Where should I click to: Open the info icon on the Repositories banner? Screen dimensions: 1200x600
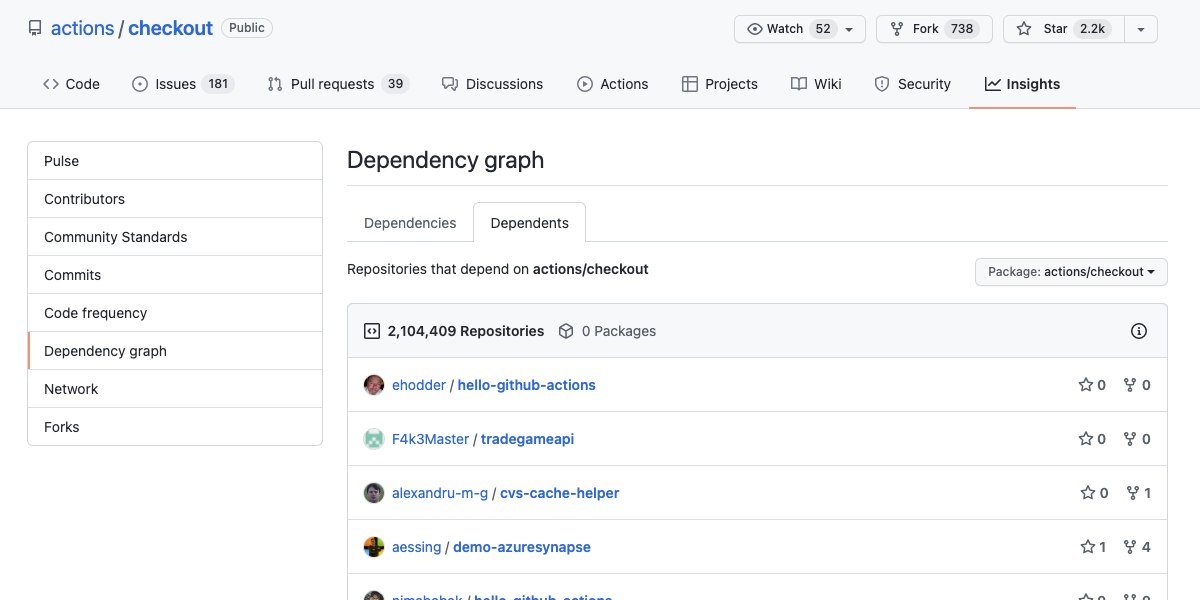click(x=1139, y=331)
